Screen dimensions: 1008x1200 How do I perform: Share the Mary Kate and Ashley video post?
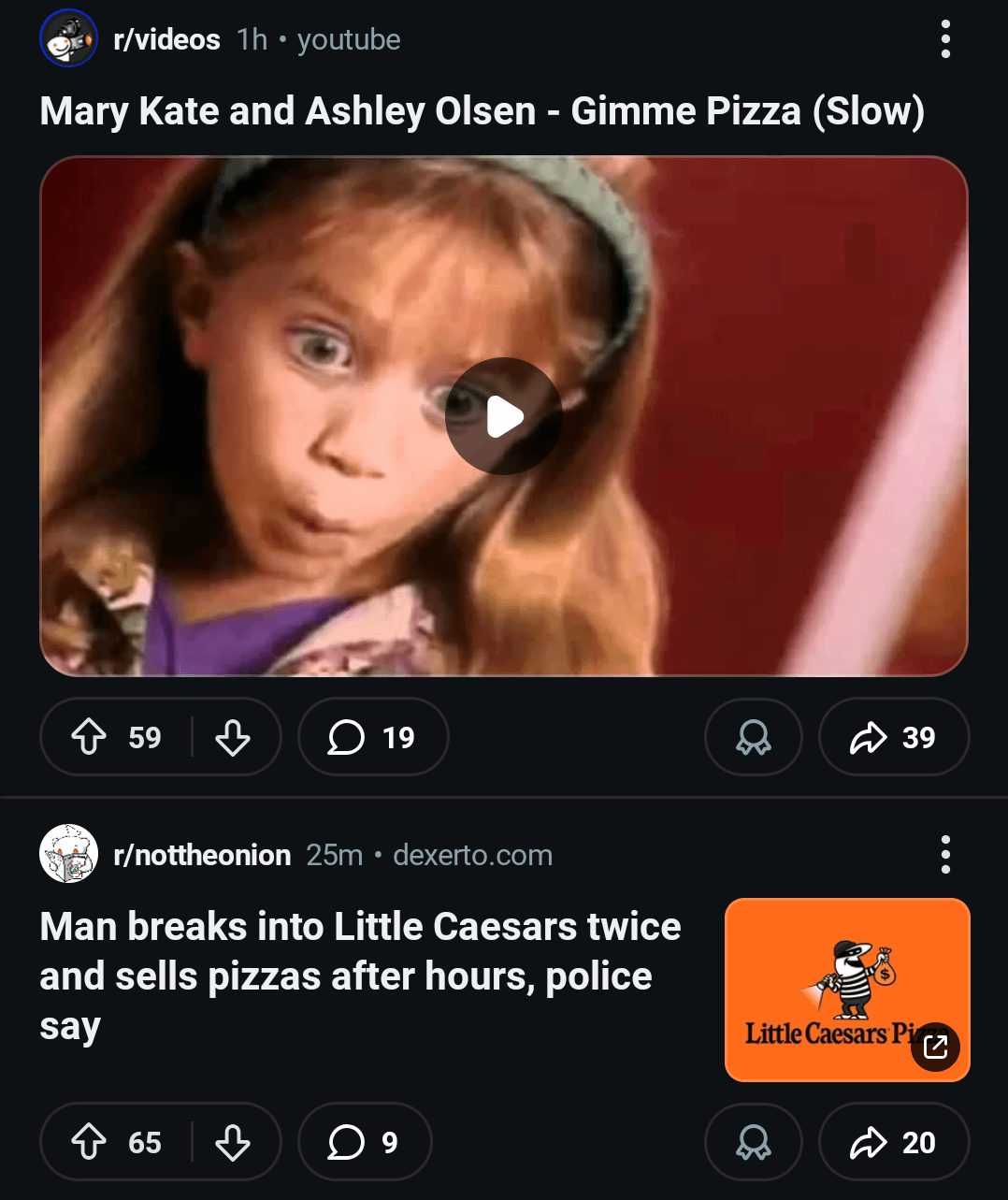point(893,737)
